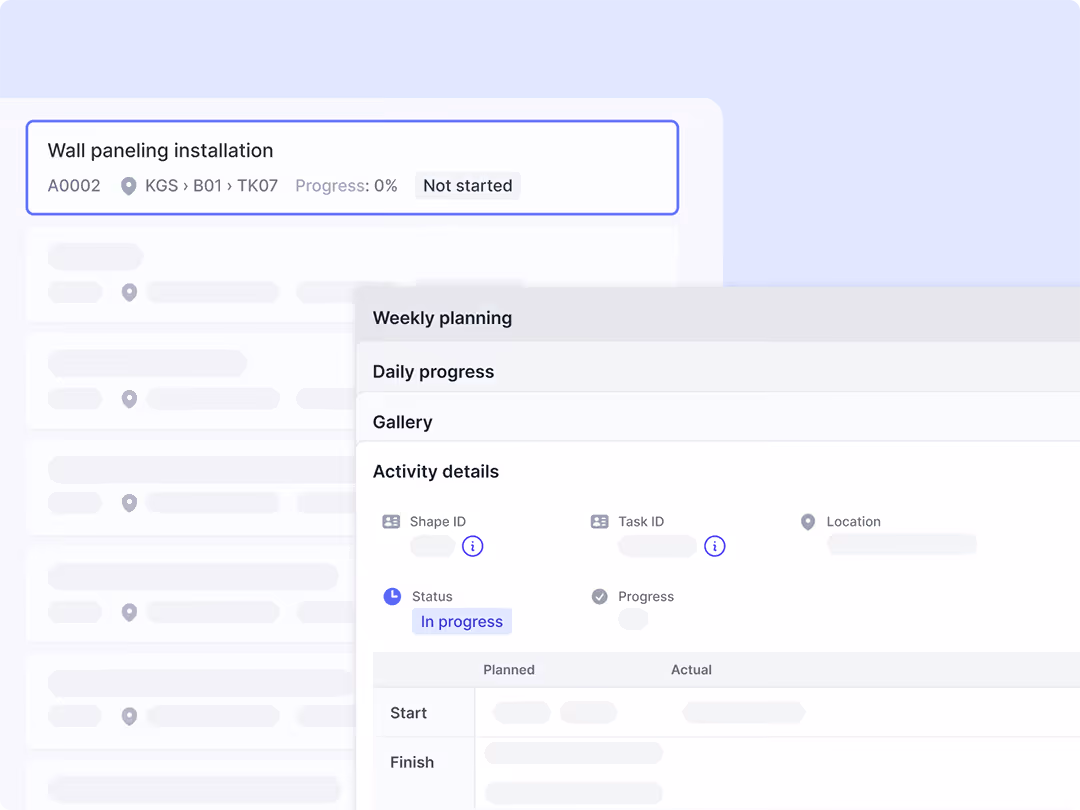Click the Location pin icon in Activity details
The image size is (1080, 810).
pos(808,521)
